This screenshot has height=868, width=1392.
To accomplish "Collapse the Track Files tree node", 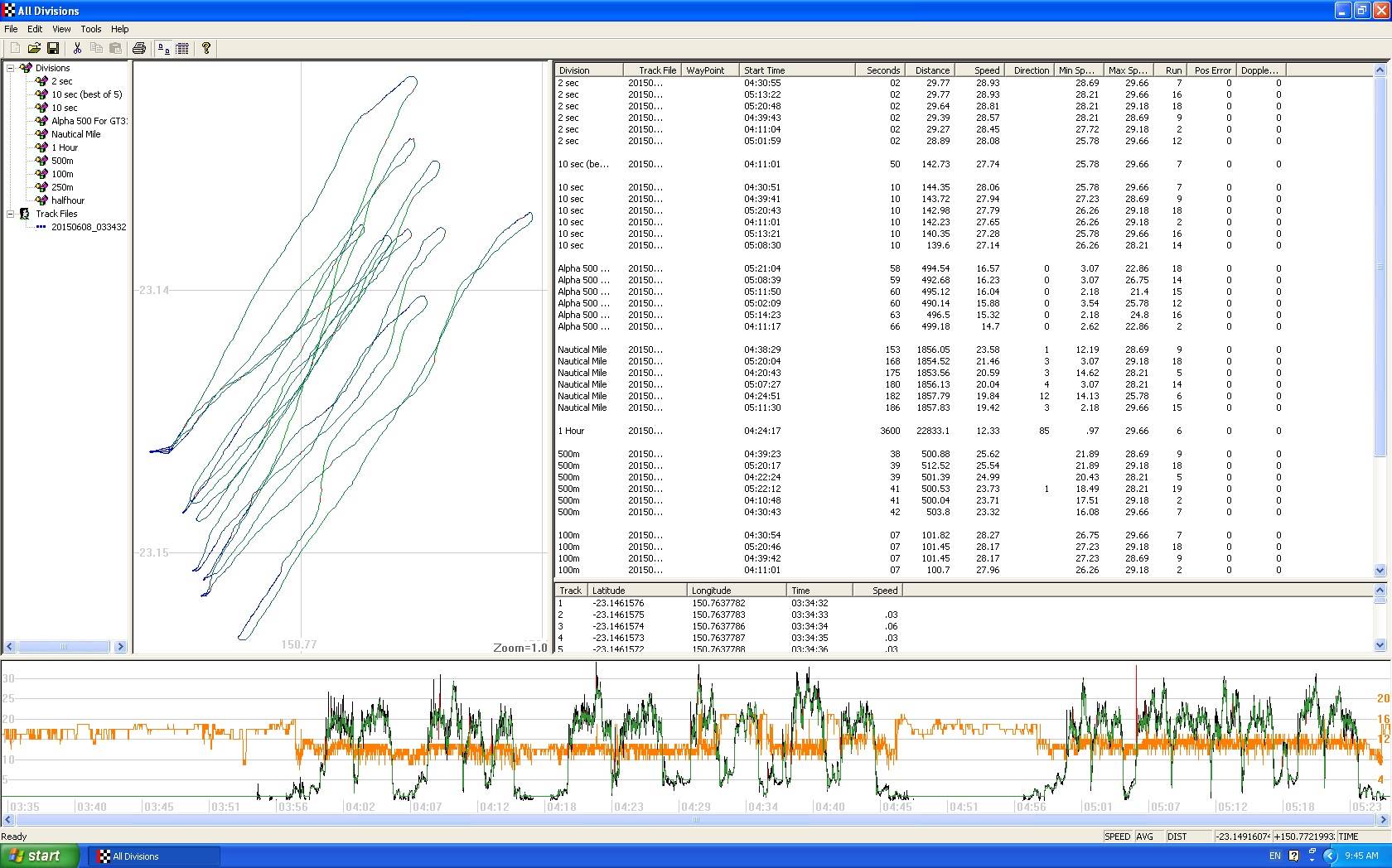I will coord(11,214).
